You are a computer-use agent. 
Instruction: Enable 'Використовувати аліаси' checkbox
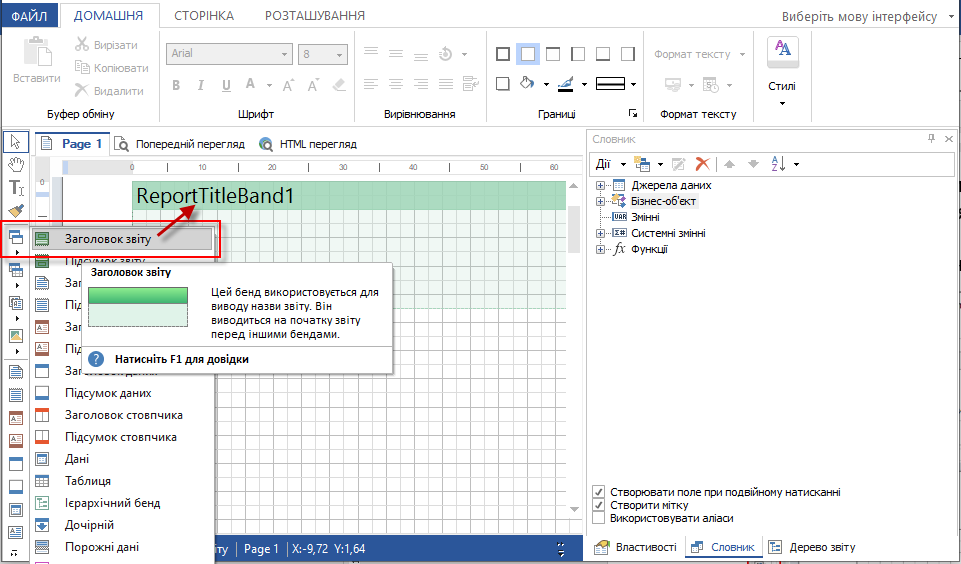pyautogui.click(x=599, y=518)
